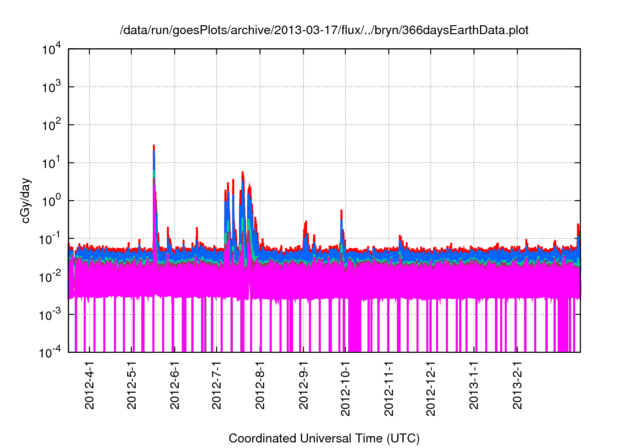Viewport: 640px width, 448px height.
Task: Click the 10^-2 y-axis tick label
Action: [54, 276]
